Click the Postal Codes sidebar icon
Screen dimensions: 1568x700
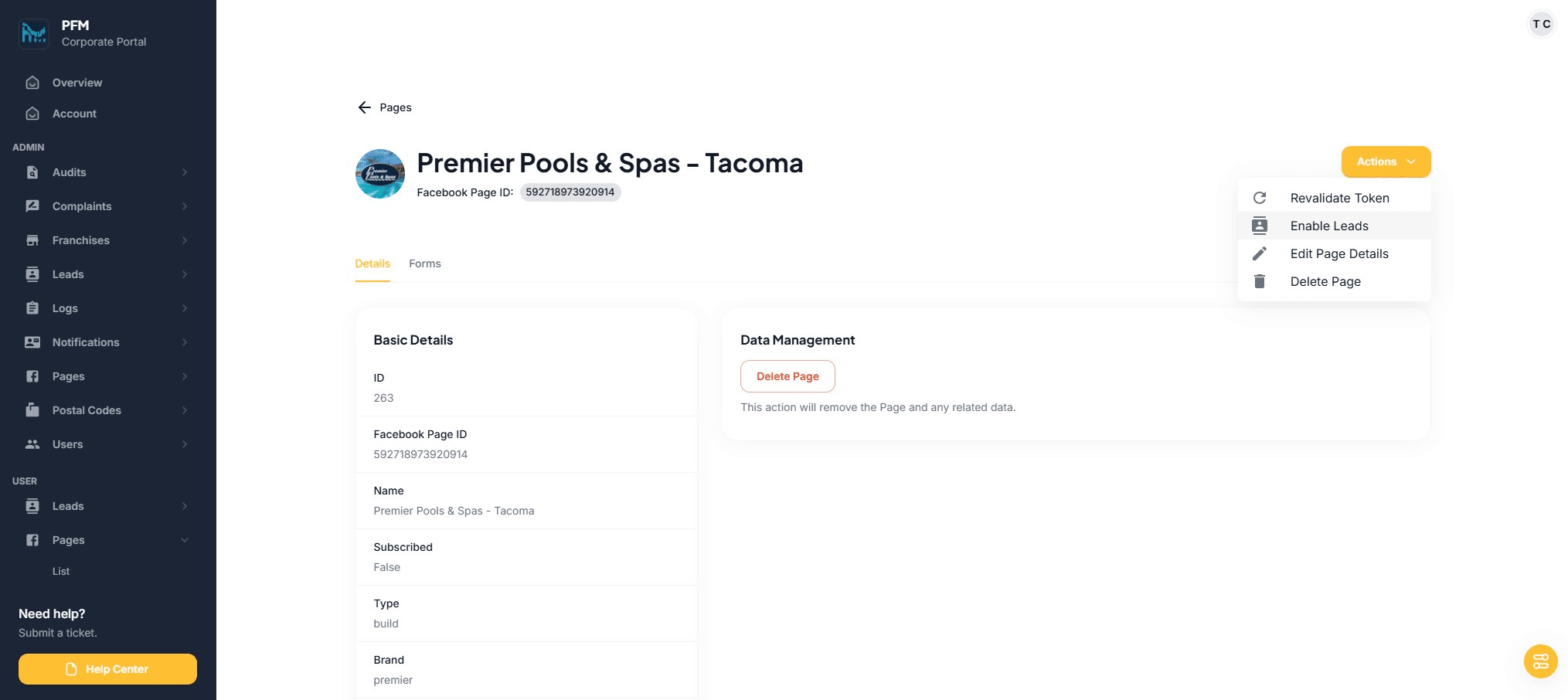32,410
